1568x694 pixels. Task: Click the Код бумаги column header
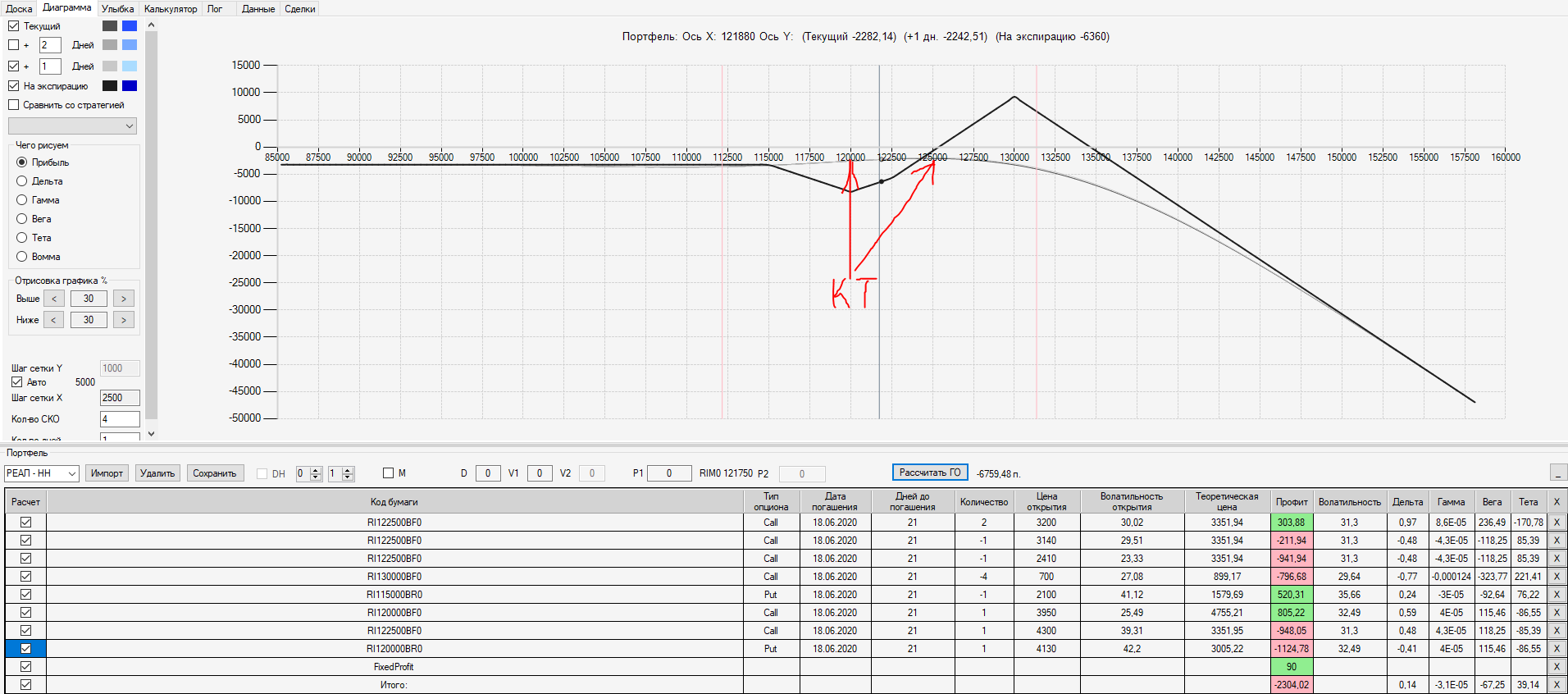pos(394,502)
